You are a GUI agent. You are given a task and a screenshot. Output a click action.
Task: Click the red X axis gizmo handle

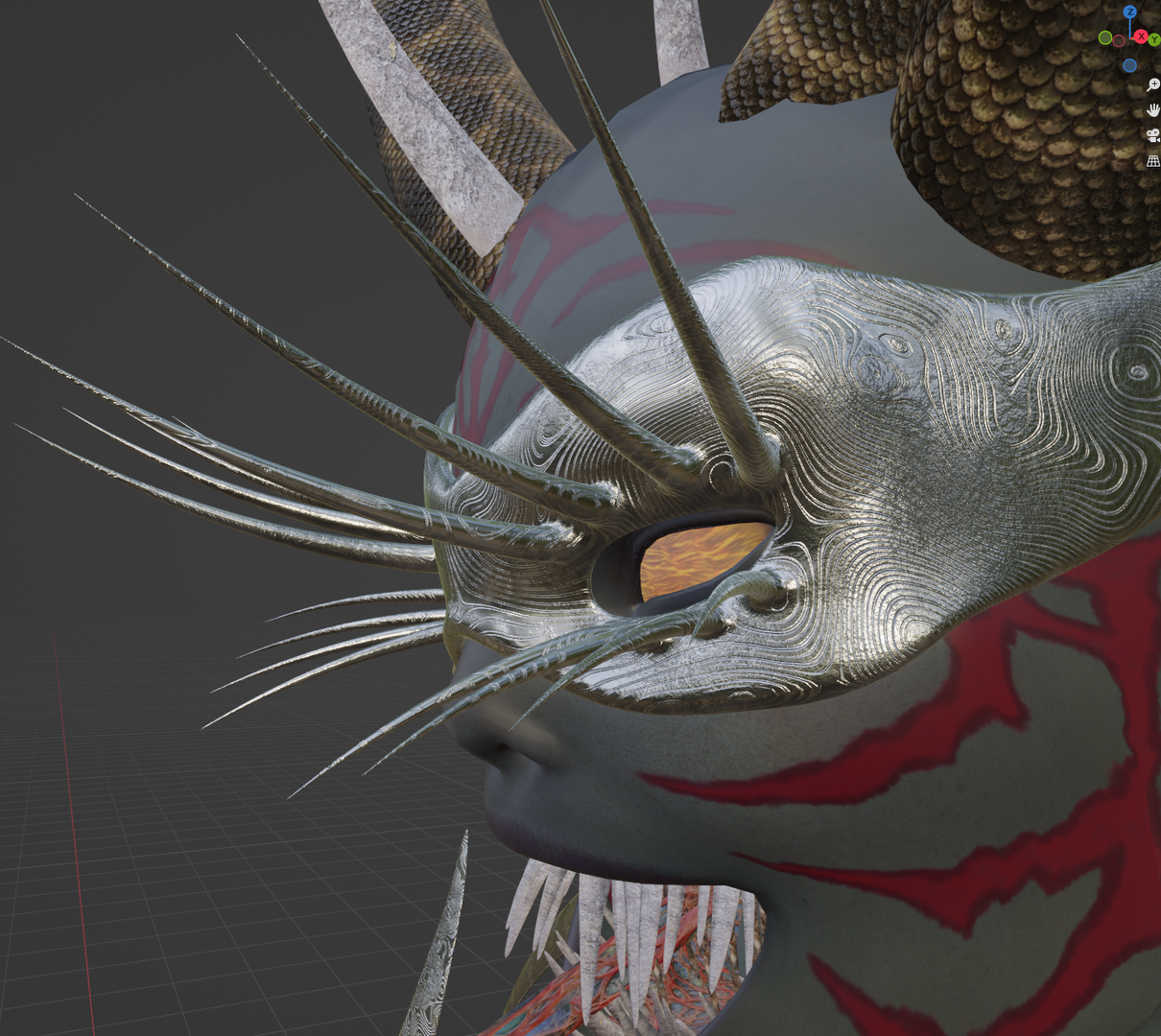pyautogui.click(x=1141, y=36)
